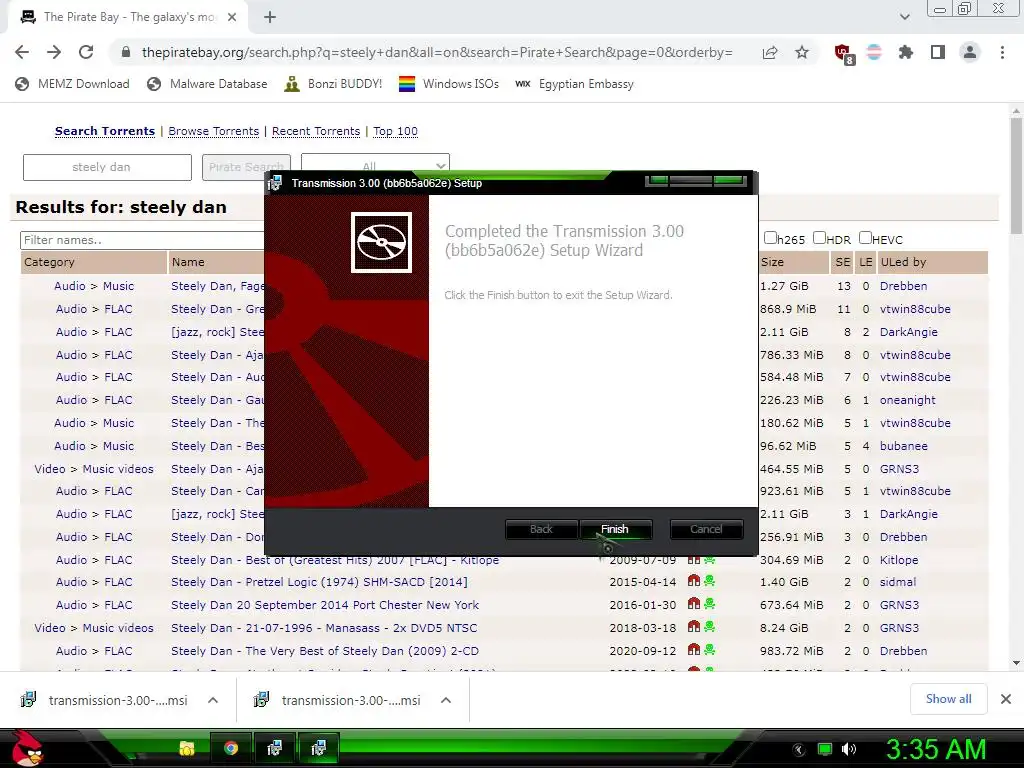This screenshot has width=1024, height=768.
Task: Open the Bonzi BUDDY! bookmark
Action: (334, 84)
